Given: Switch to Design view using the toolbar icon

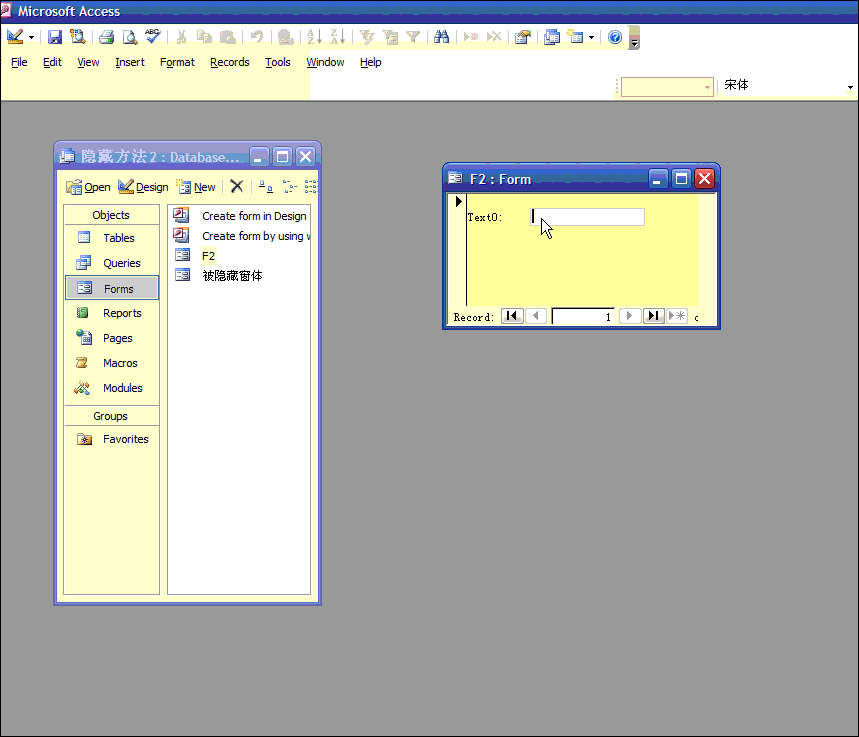Looking at the screenshot, I should coord(15,37).
